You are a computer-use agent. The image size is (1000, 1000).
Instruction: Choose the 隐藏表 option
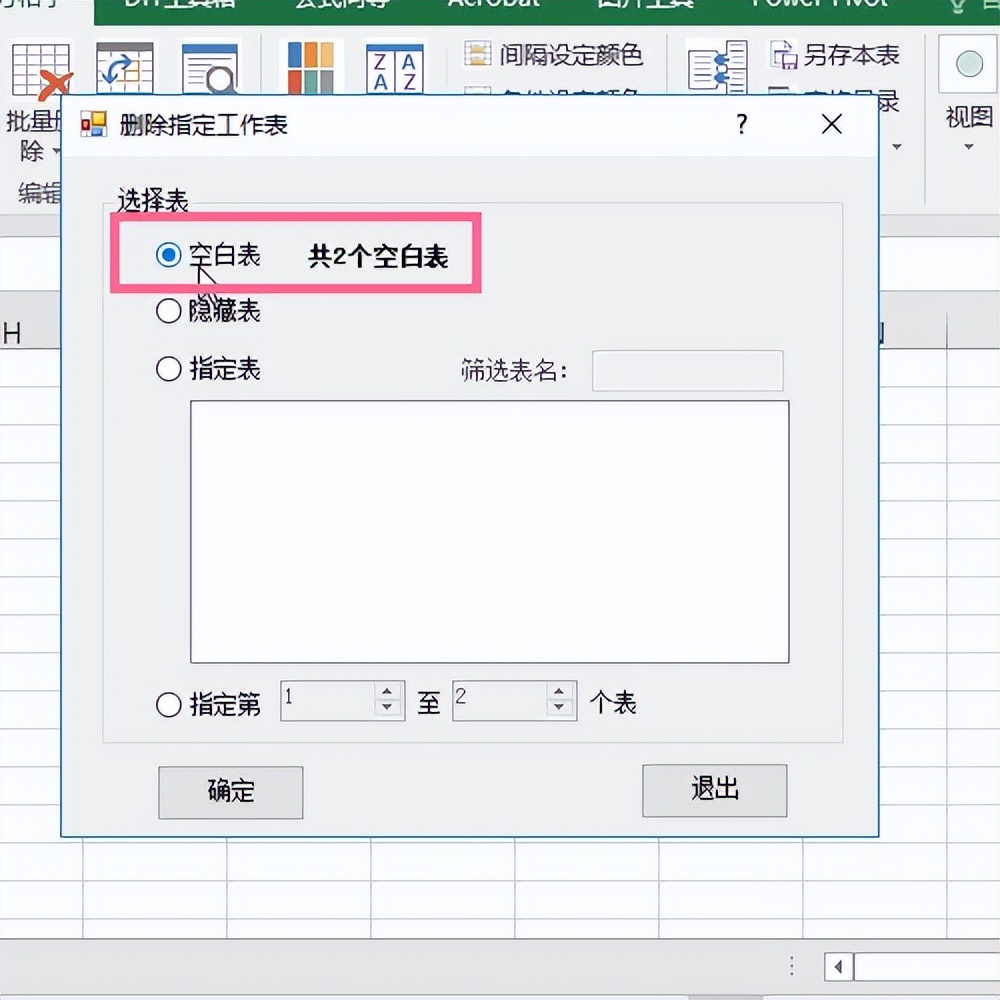pyautogui.click(x=168, y=311)
